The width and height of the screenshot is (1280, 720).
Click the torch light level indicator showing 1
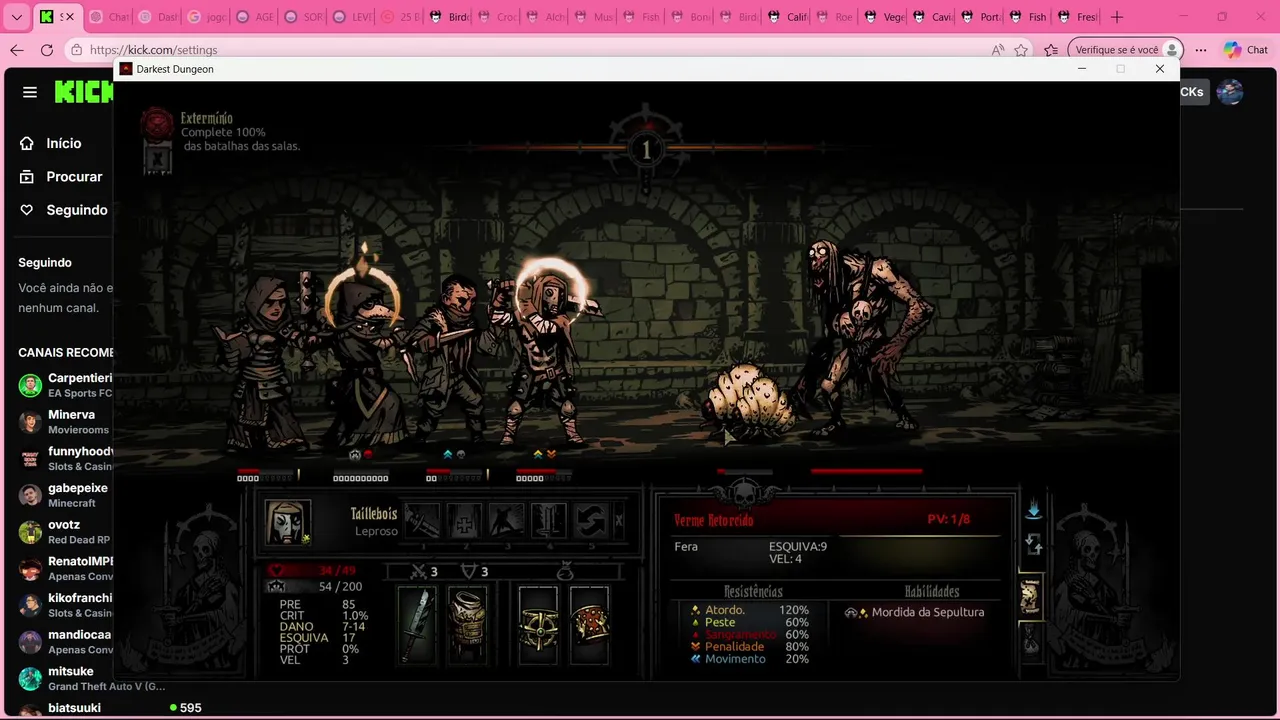pos(646,150)
